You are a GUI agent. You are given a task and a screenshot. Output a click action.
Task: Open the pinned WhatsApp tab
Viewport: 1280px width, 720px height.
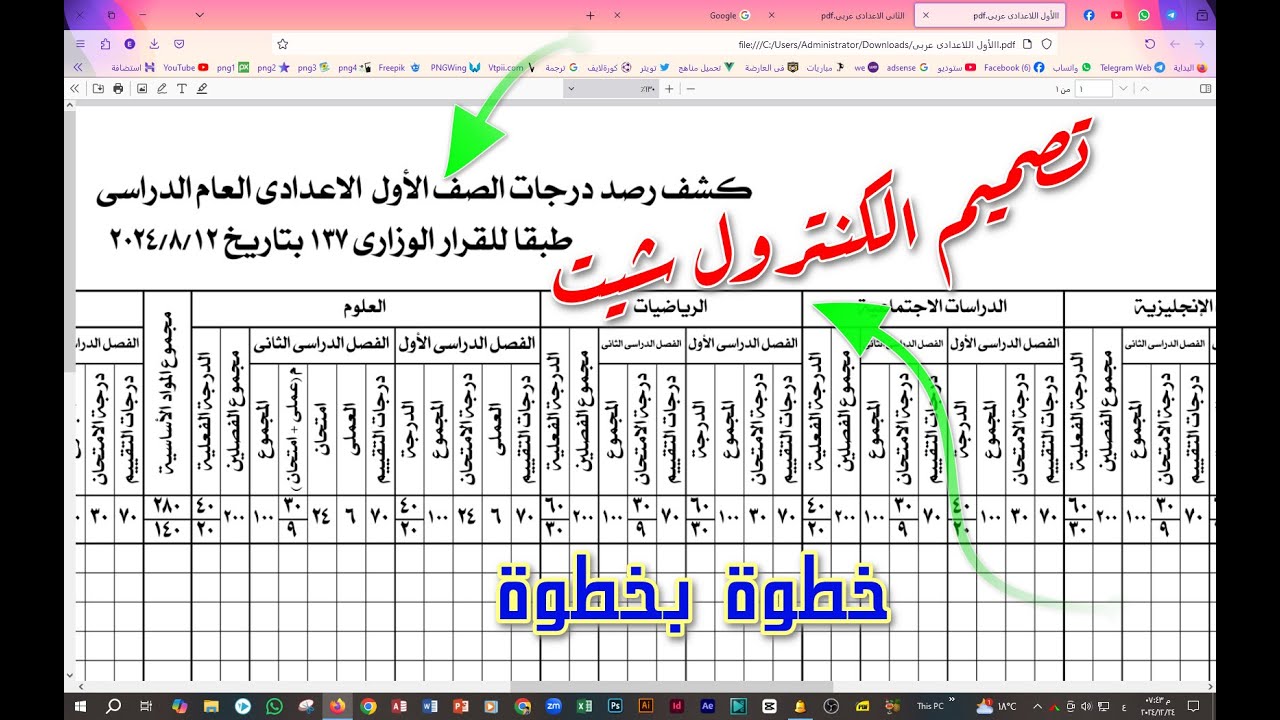pos(1144,15)
